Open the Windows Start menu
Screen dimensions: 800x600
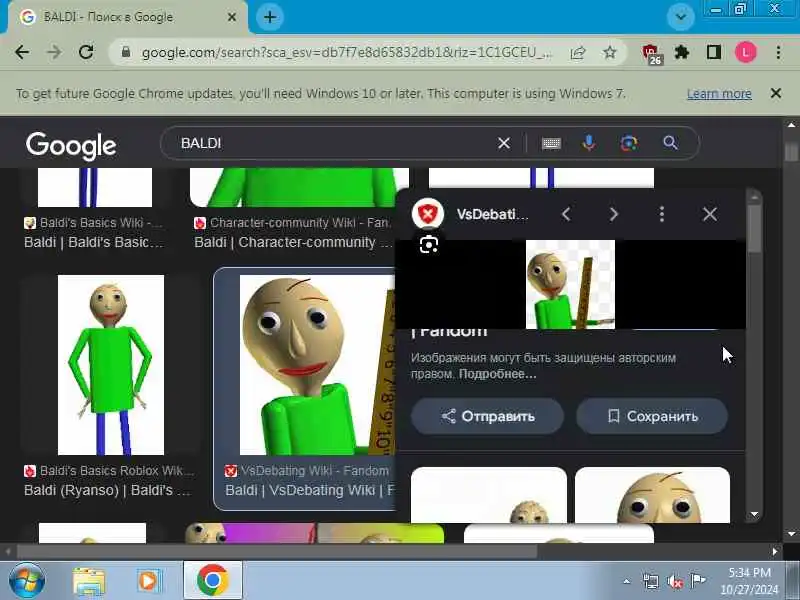[x=27, y=581]
